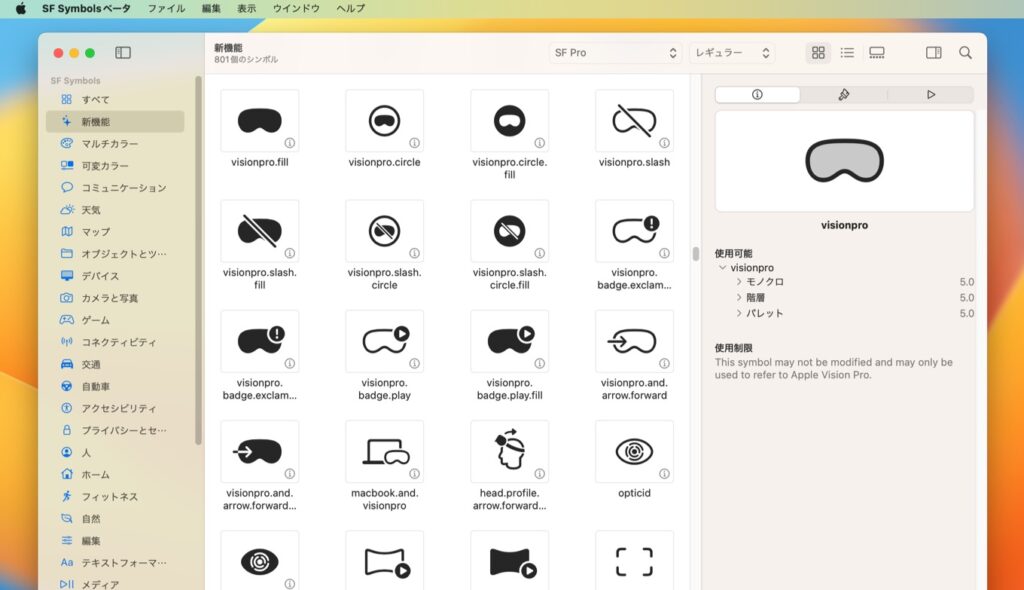The width and height of the screenshot is (1024, 590).
Task: Select the opticid symbol
Action: [x=634, y=450]
